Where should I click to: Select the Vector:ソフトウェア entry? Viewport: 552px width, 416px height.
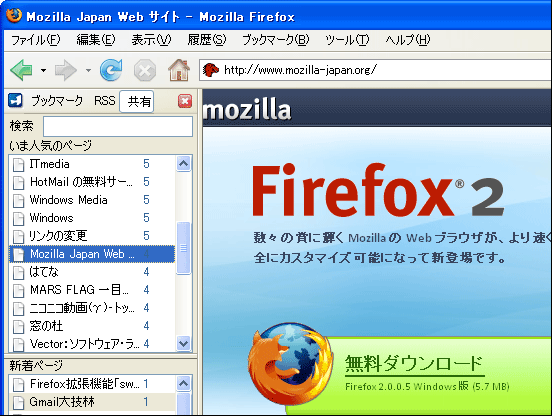[92, 344]
